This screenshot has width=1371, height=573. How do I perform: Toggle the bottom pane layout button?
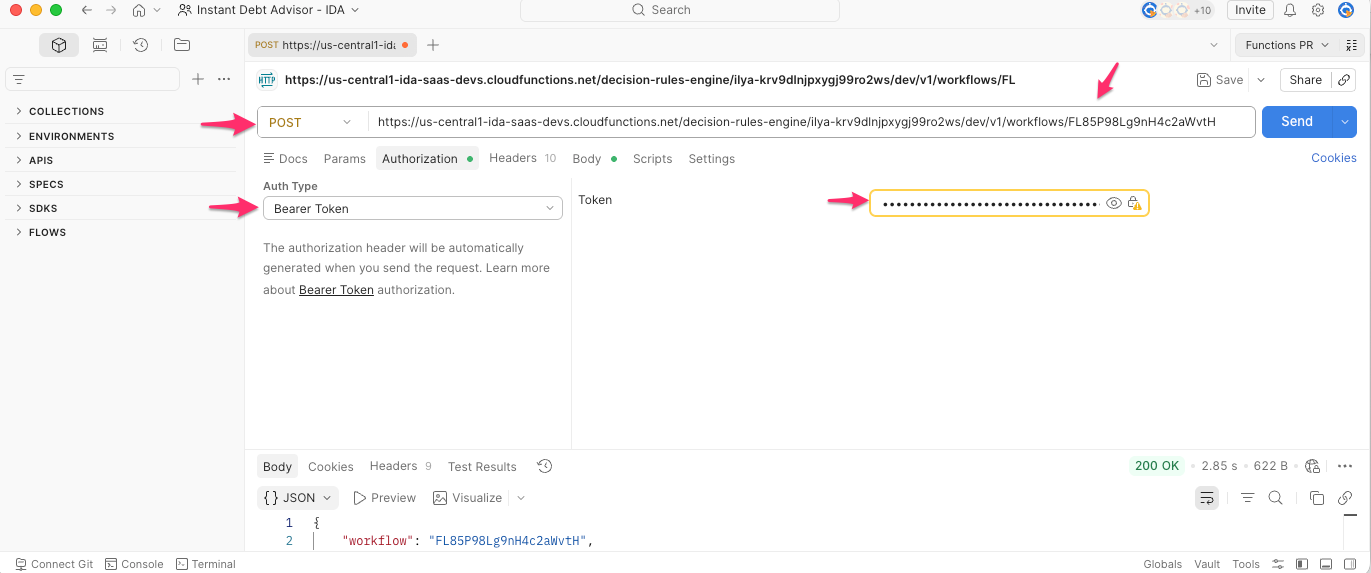tap(1325, 564)
